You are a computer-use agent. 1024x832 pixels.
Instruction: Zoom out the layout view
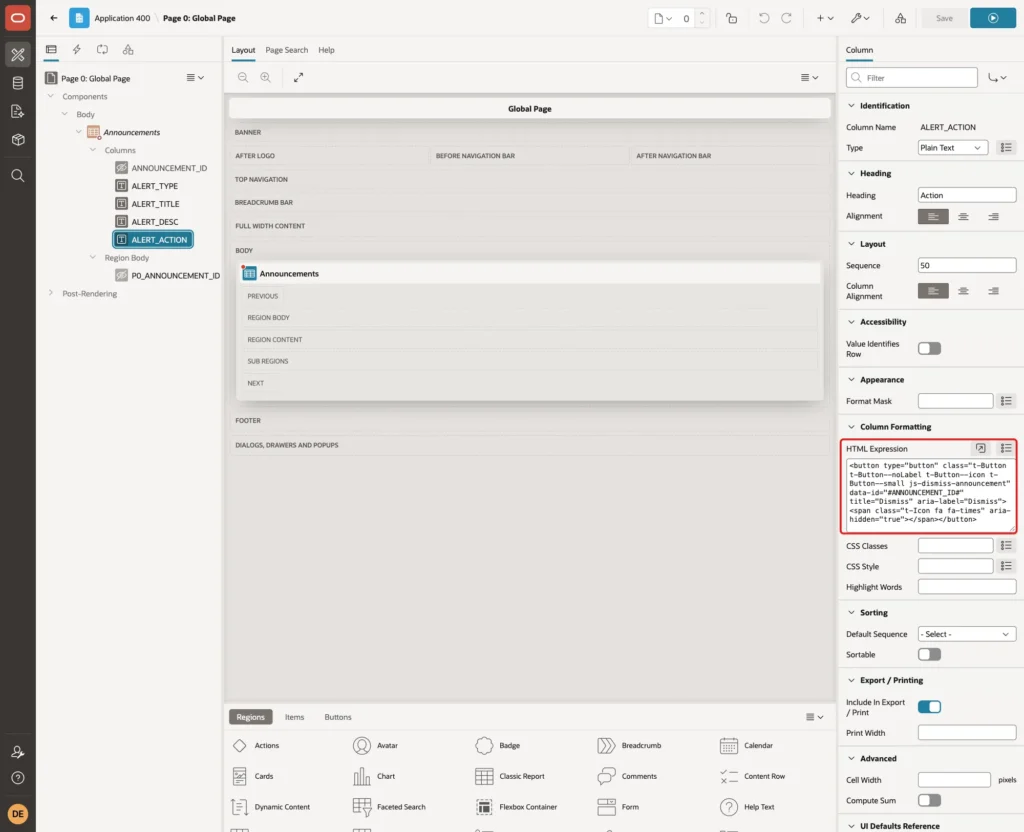(x=243, y=78)
